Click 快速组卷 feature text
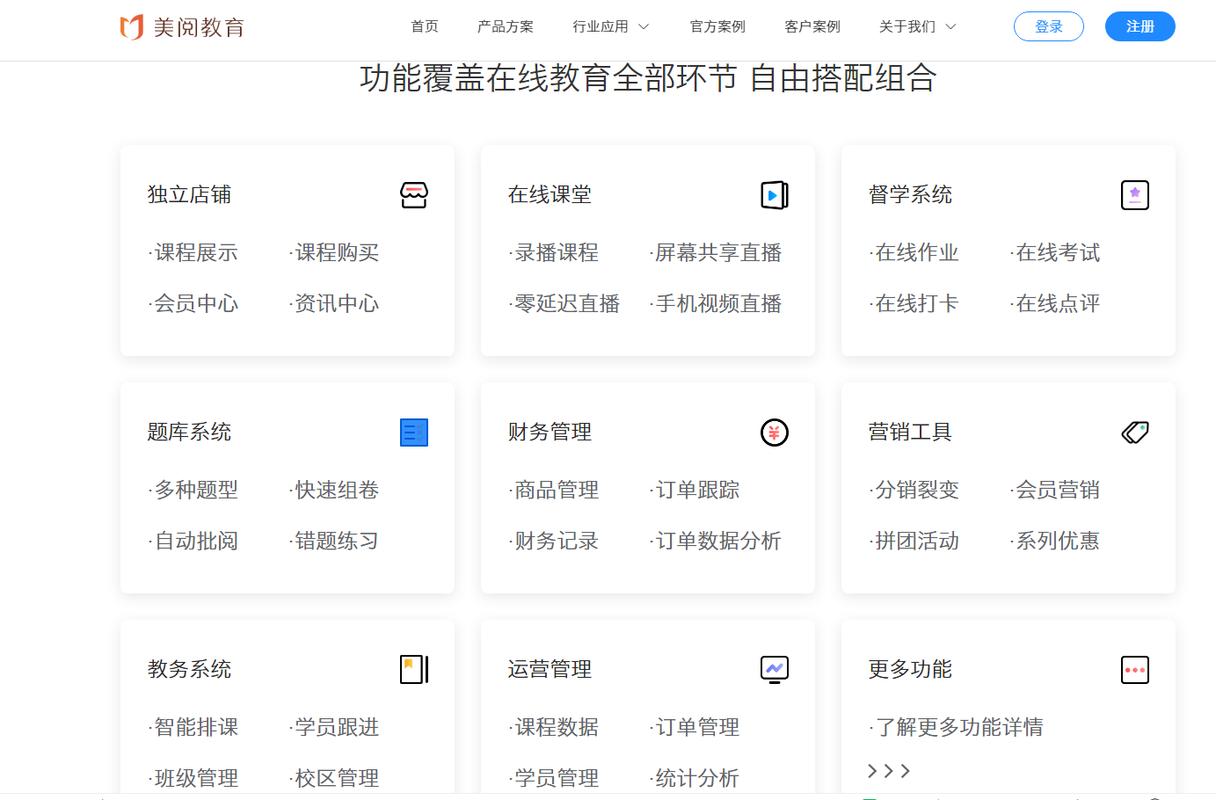This screenshot has height=800, width=1216. (334, 490)
